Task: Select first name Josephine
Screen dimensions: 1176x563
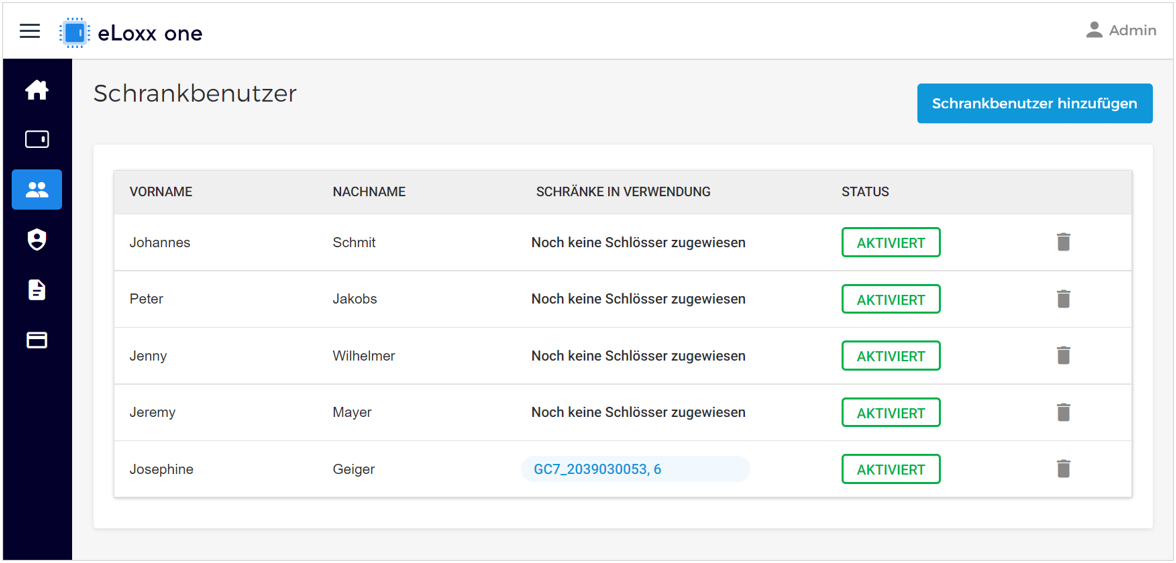Action: 161,469
